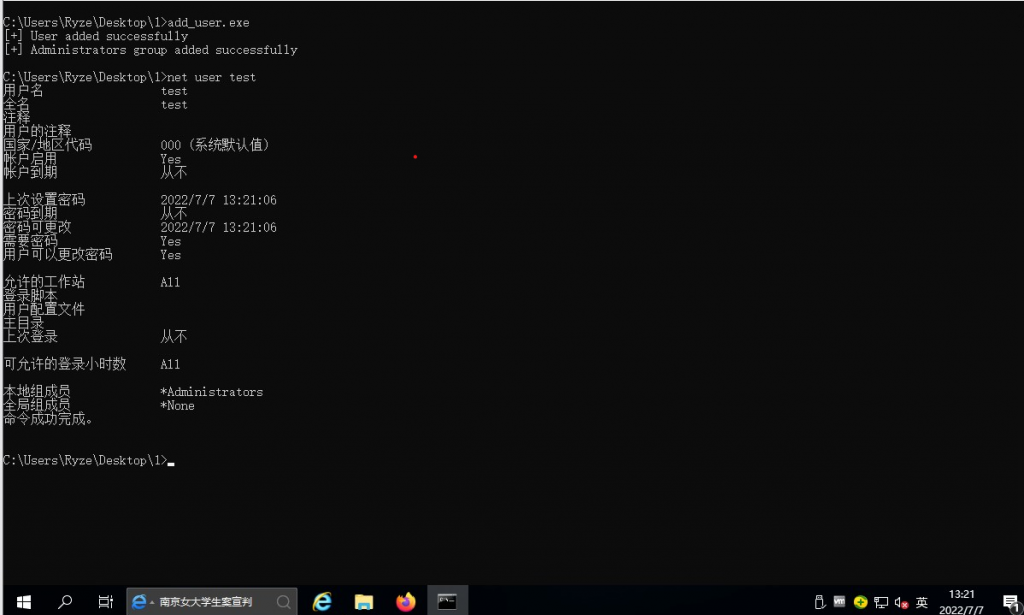Click the 本地组成员 label

[37, 391]
